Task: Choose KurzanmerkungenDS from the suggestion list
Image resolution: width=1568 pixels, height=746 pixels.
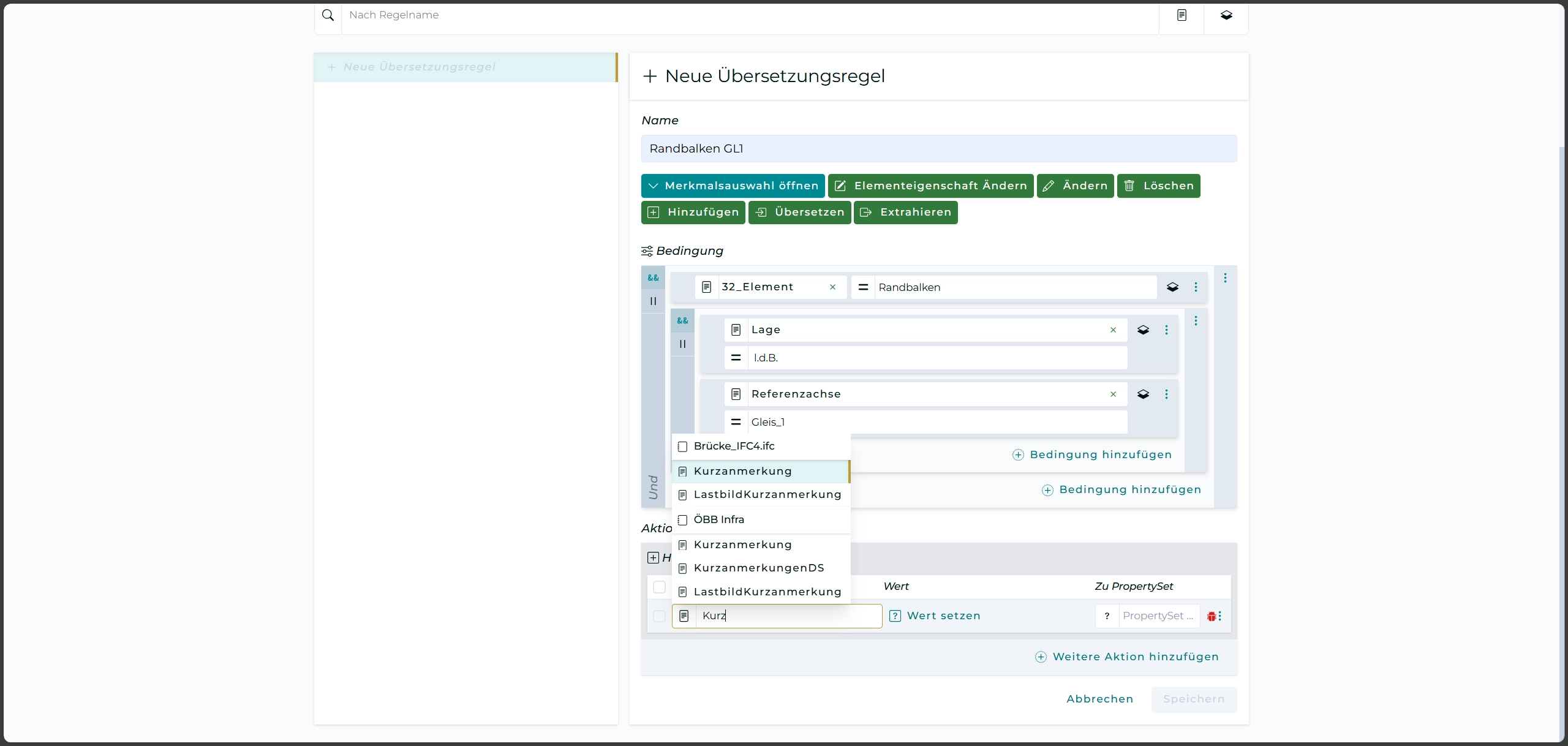Action: click(759, 568)
